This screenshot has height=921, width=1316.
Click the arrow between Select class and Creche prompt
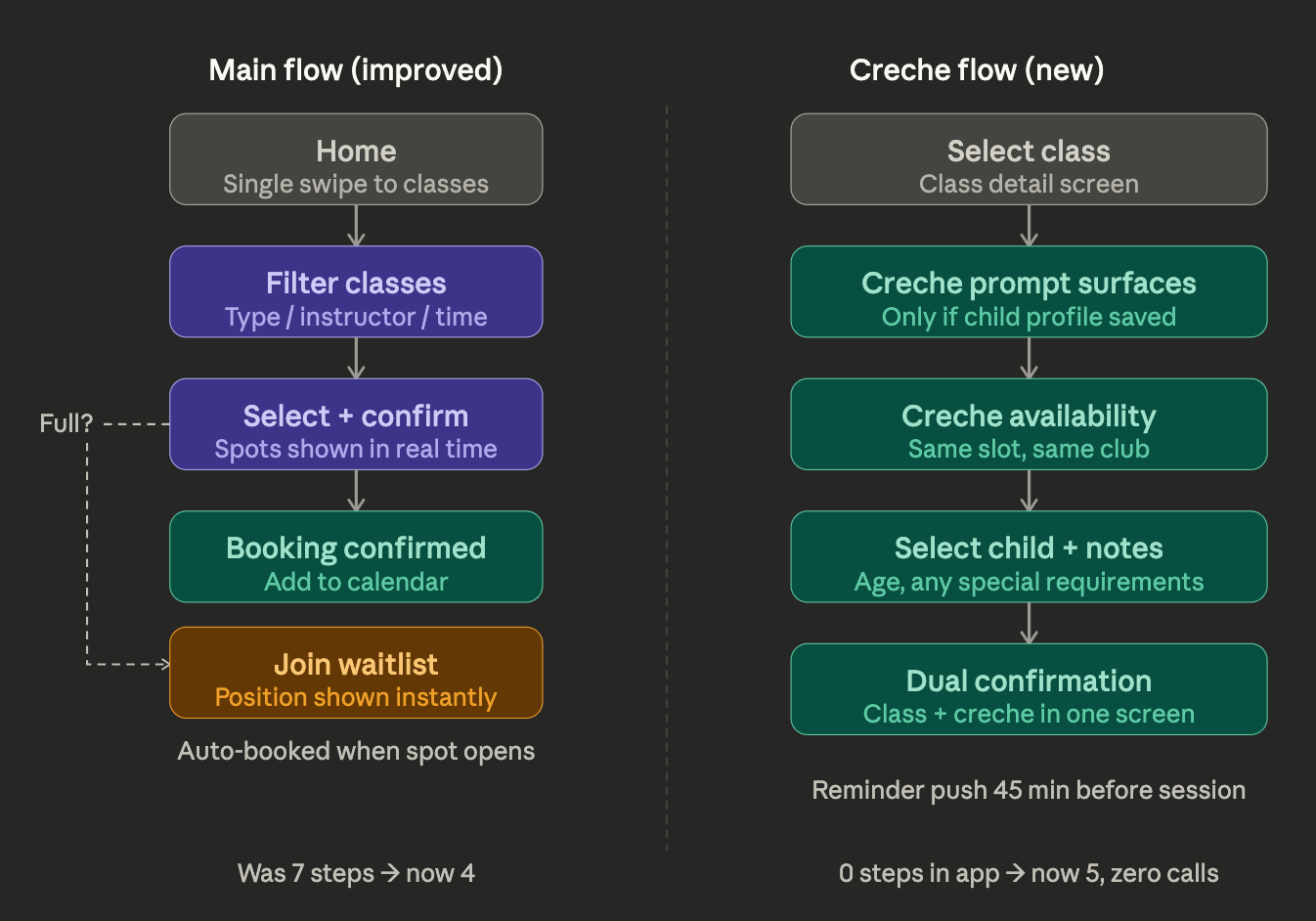coord(1029,226)
